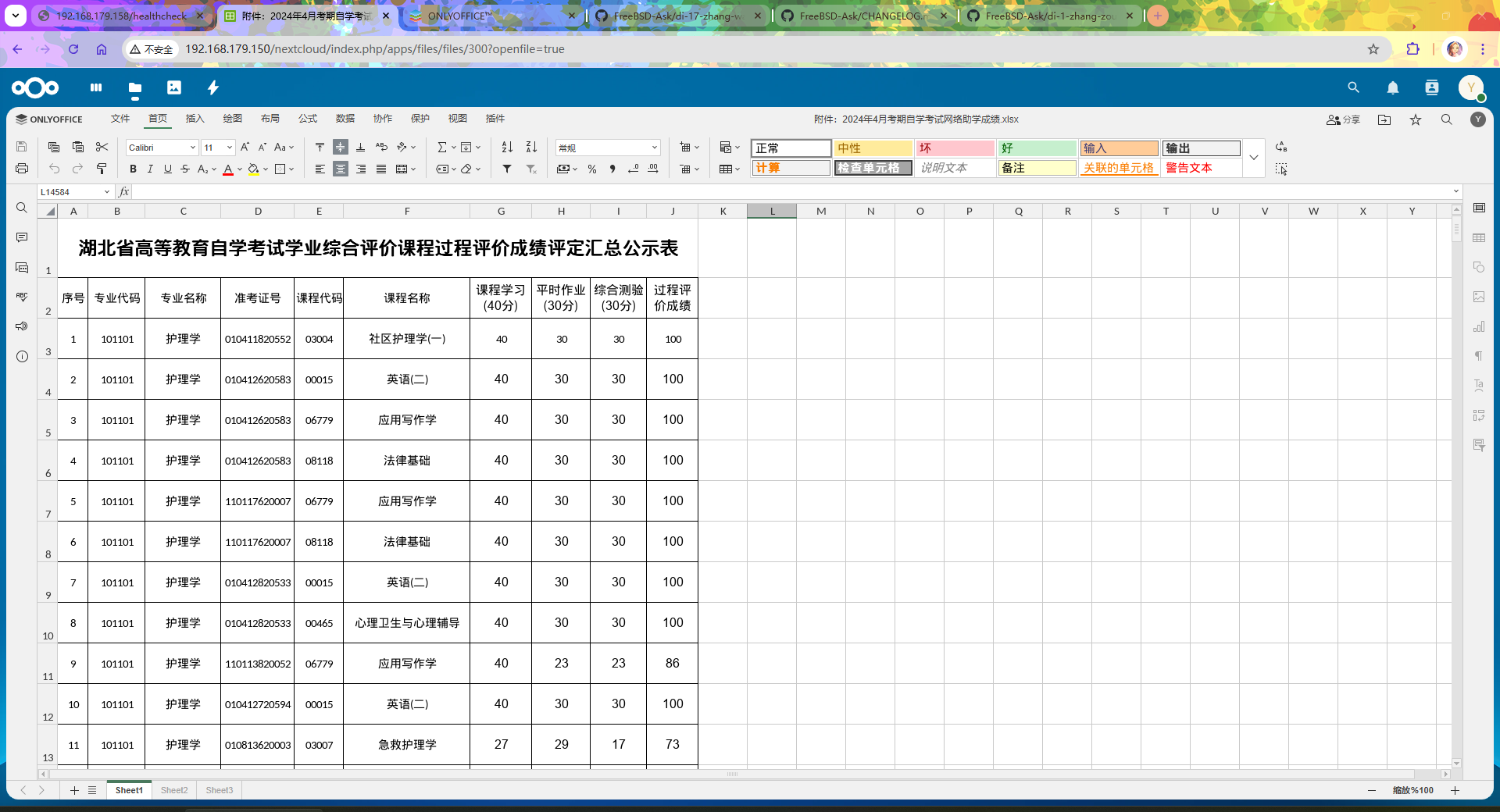
Task: Open the Comments panel in left sidebar
Action: (22, 237)
